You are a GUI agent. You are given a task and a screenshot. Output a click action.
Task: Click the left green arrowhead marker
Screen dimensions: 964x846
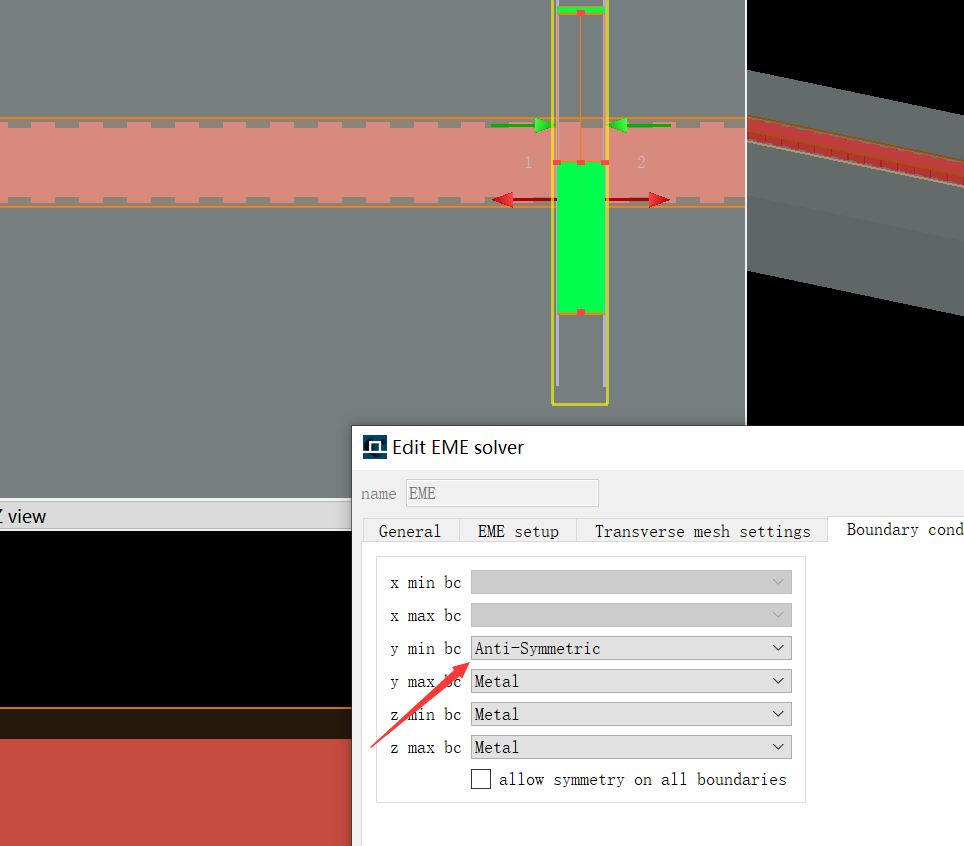[x=543, y=125]
